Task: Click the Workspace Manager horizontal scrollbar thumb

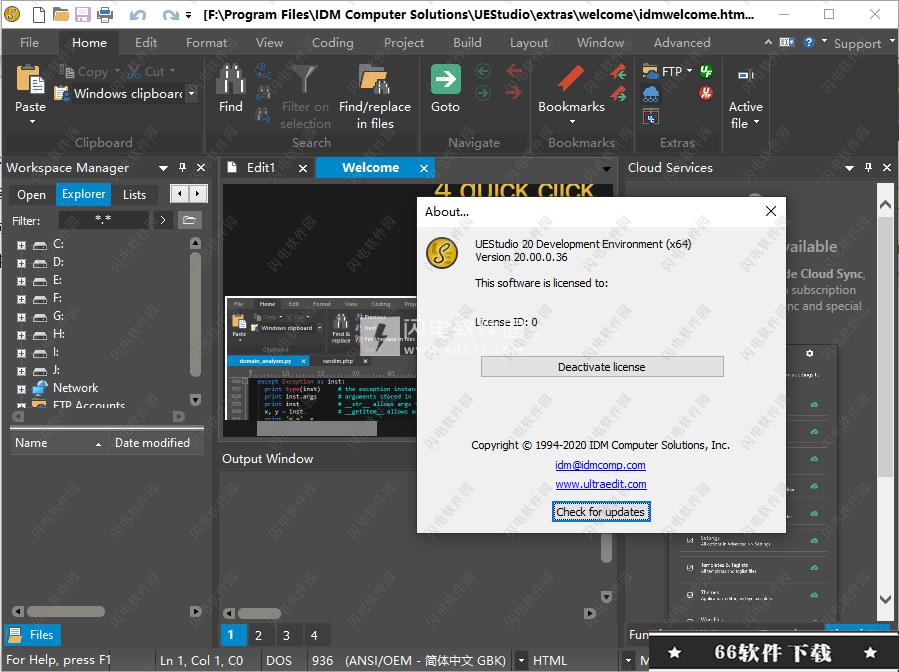Action: click(x=66, y=611)
